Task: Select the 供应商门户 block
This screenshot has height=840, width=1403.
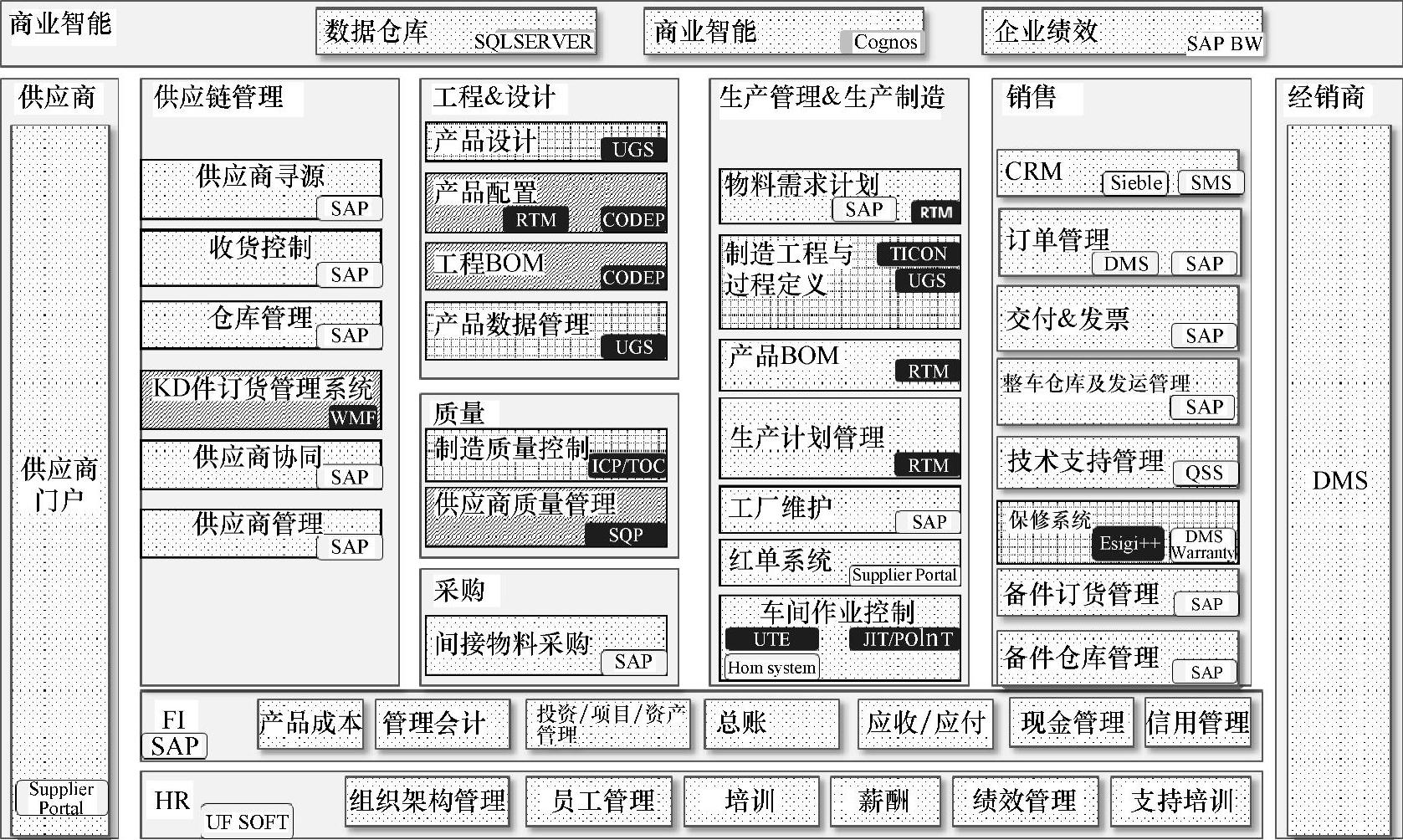Action: [60, 480]
